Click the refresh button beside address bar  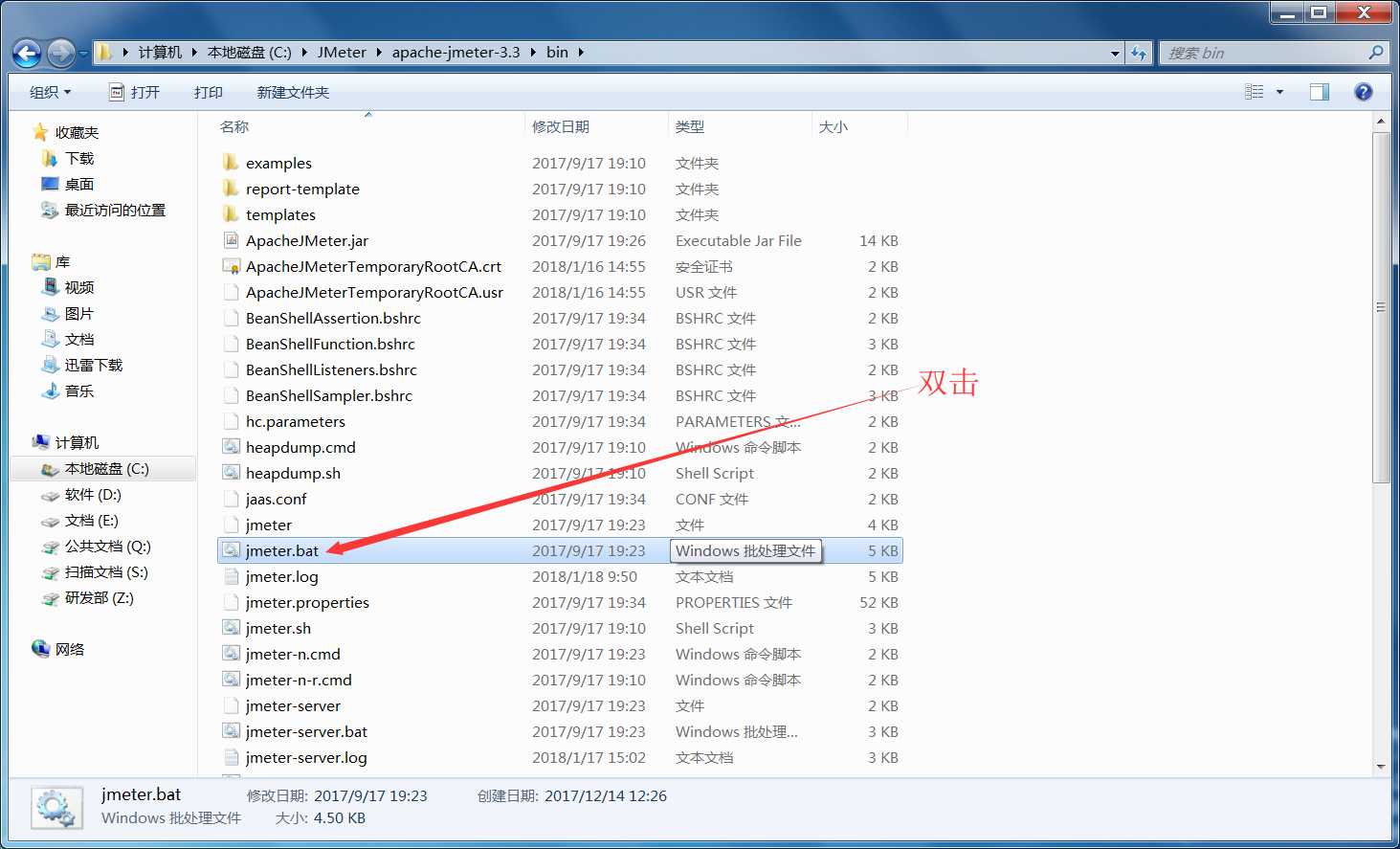(x=1138, y=53)
